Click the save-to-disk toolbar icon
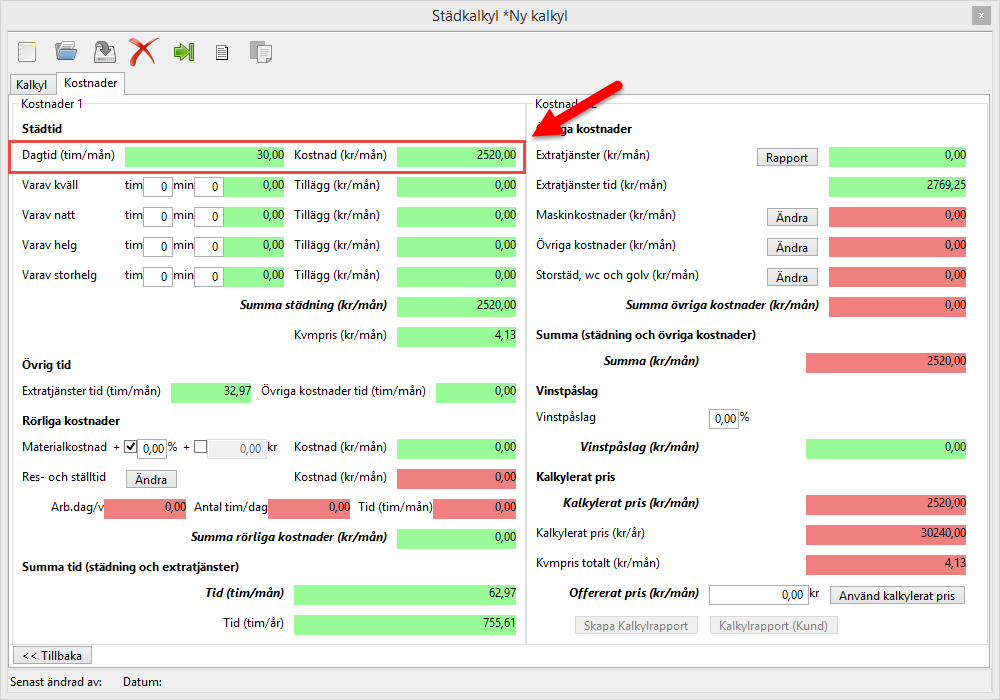Image resolution: width=1000 pixels, height=700 pixels. pyautogui.click(x=104, y=52)
